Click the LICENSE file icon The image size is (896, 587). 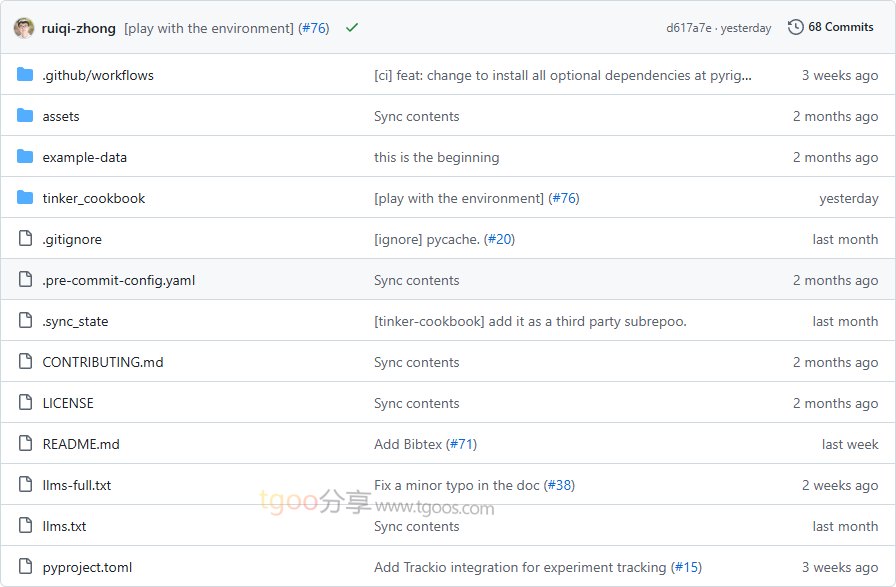click(25, 403)
